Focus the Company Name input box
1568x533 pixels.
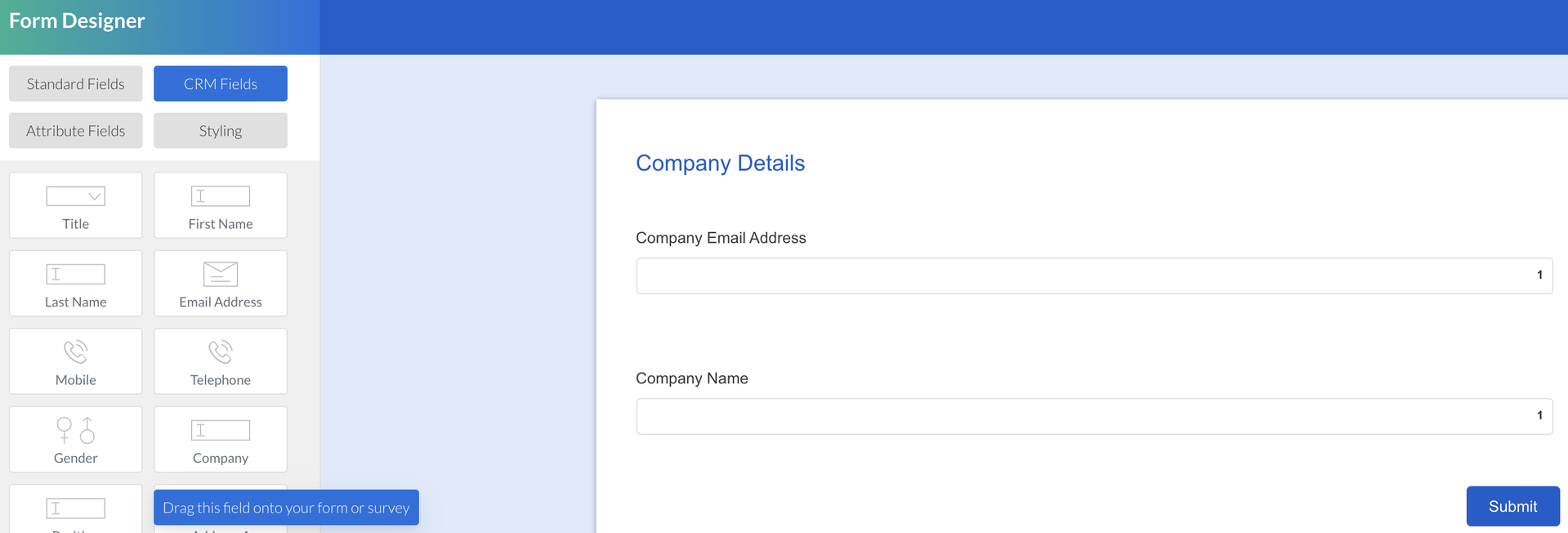(1079, 416)
